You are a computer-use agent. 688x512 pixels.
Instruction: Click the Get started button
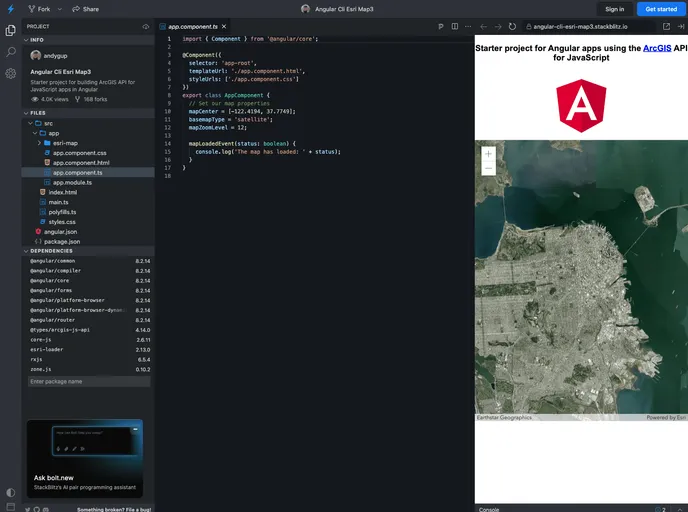(661, 9)
